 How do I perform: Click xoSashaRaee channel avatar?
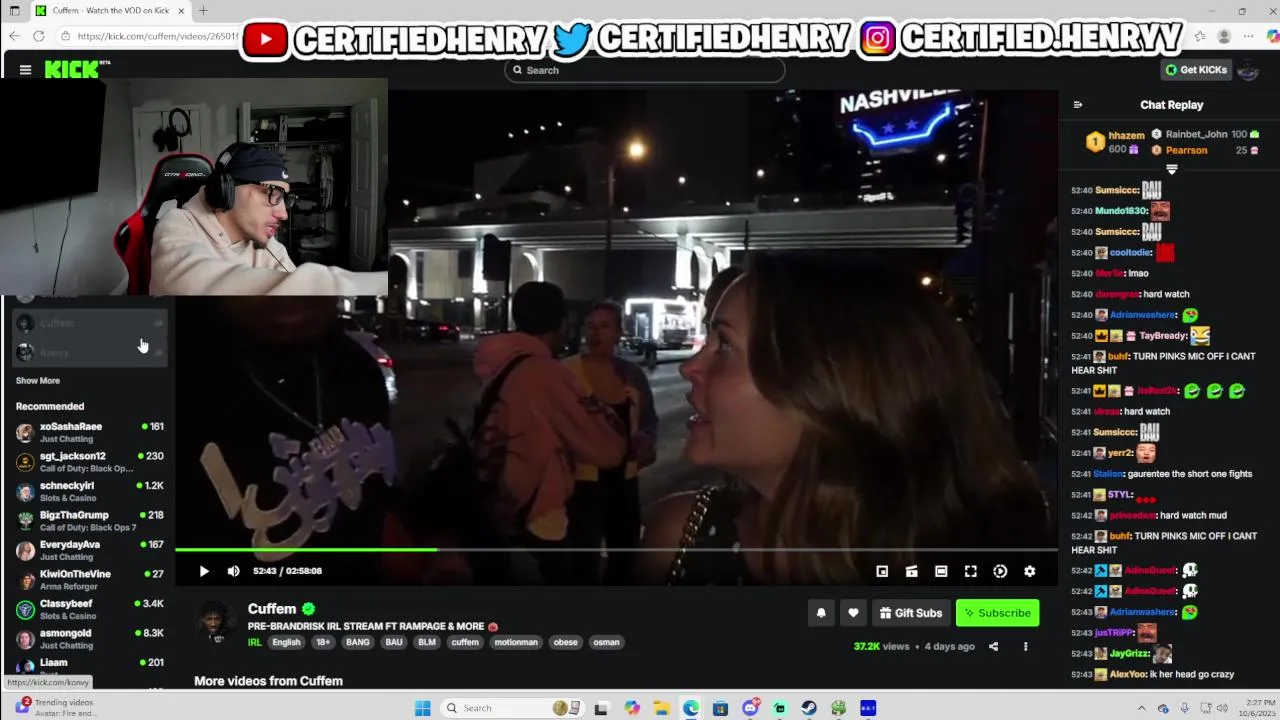25,433
